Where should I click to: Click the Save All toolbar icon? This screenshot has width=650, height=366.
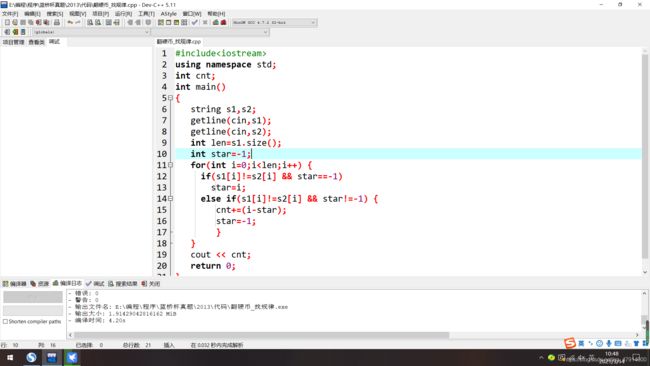(x=31, y=22)
